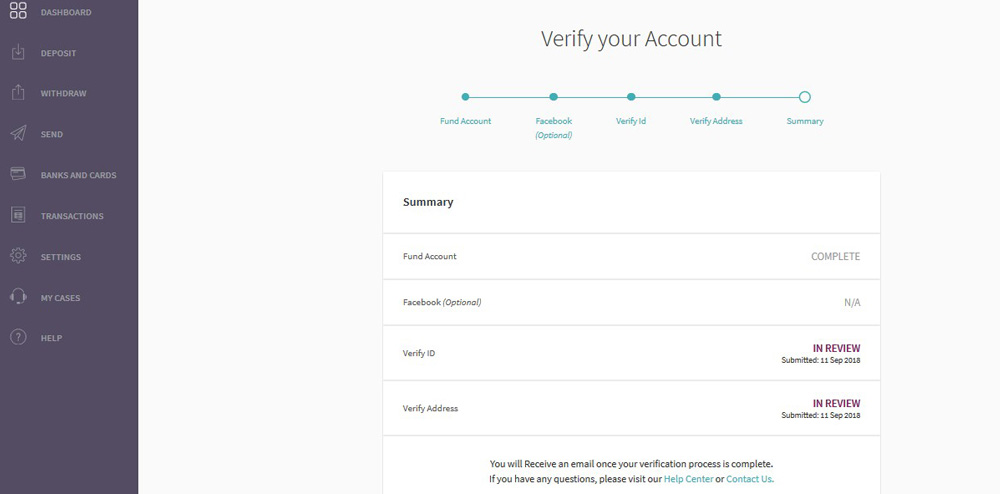The width and height of the screenshot is (1000, 494).
Task: Select the Facebook optional step dot
Action: pos(553,97)
